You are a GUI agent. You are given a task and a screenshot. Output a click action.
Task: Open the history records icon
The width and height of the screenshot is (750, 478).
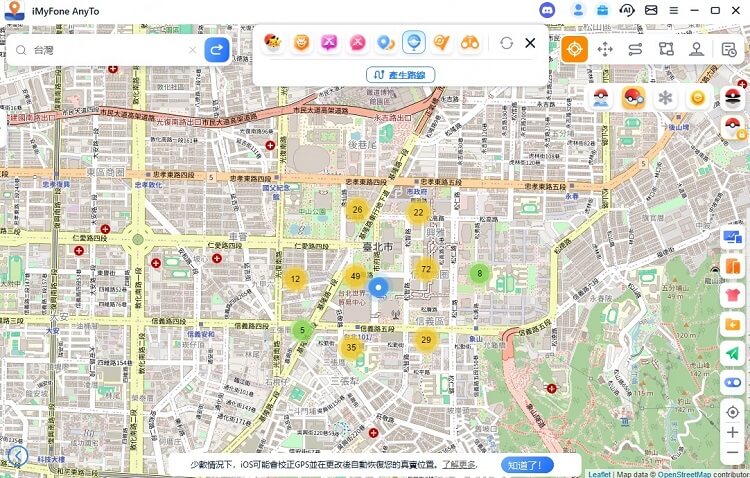click(729, 49)
